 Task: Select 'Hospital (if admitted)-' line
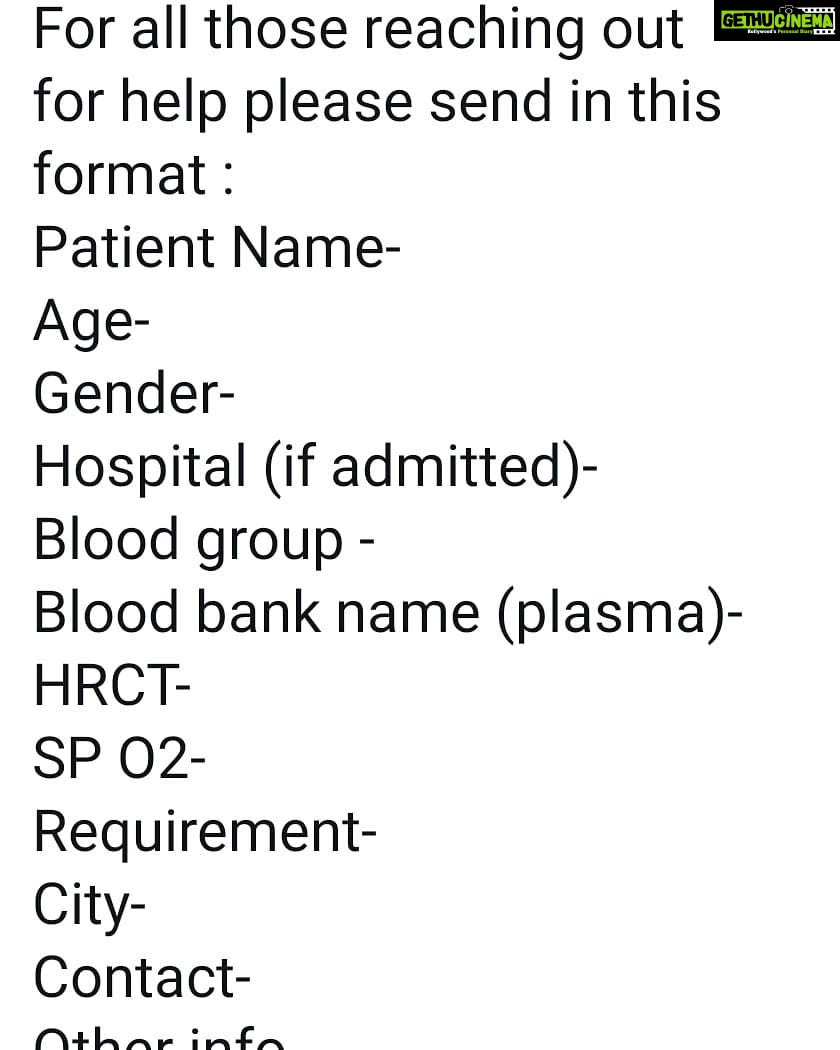316,468
